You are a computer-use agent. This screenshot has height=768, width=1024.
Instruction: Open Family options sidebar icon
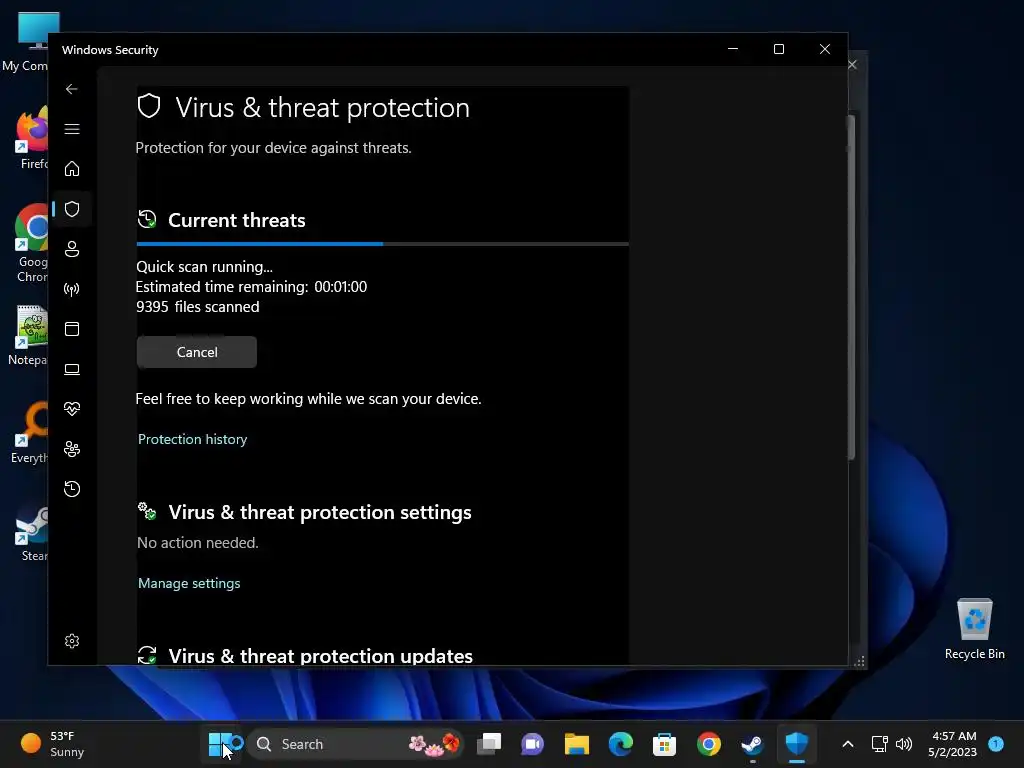(x=72, y=449)
